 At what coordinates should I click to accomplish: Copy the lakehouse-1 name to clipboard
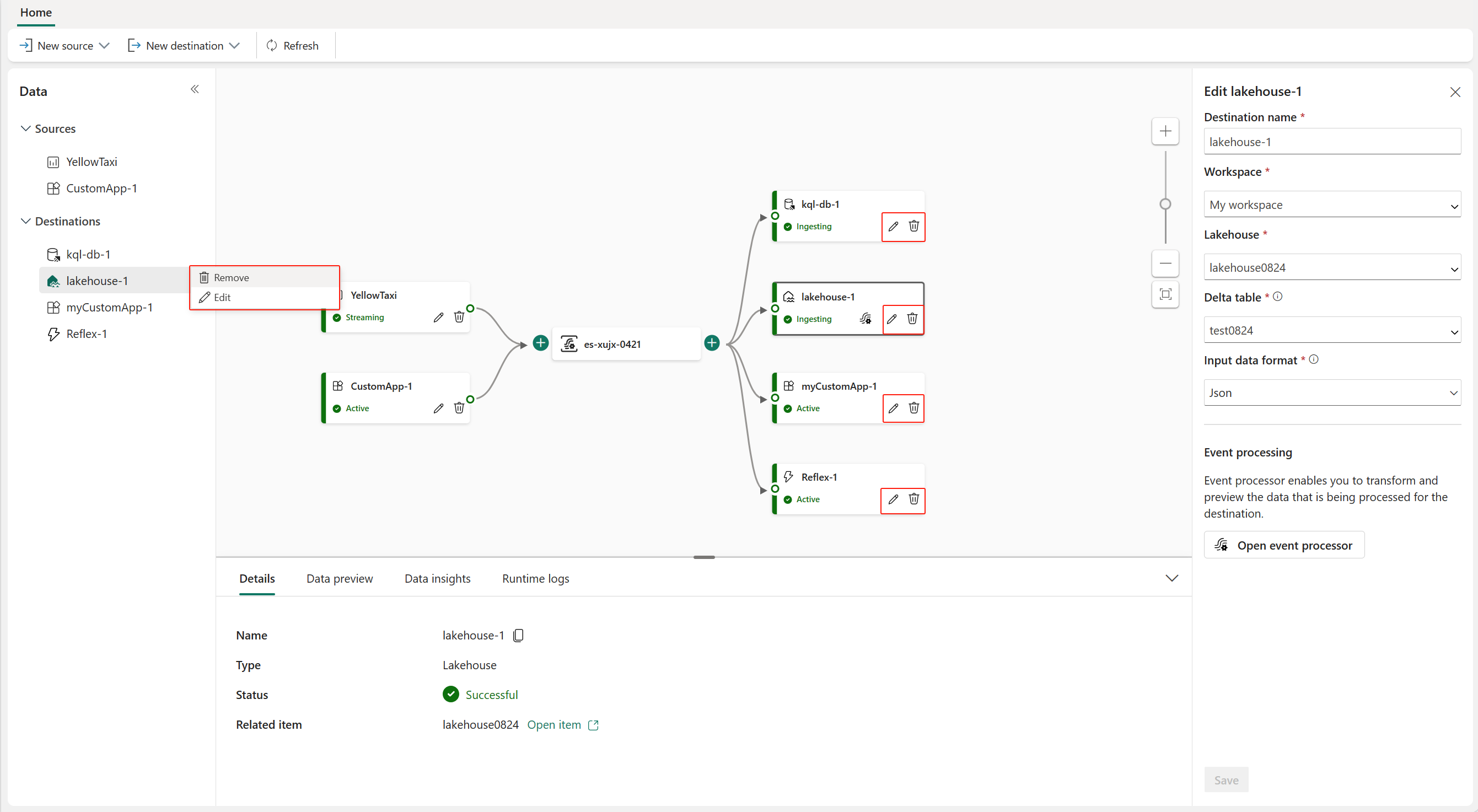click(518, 635)
